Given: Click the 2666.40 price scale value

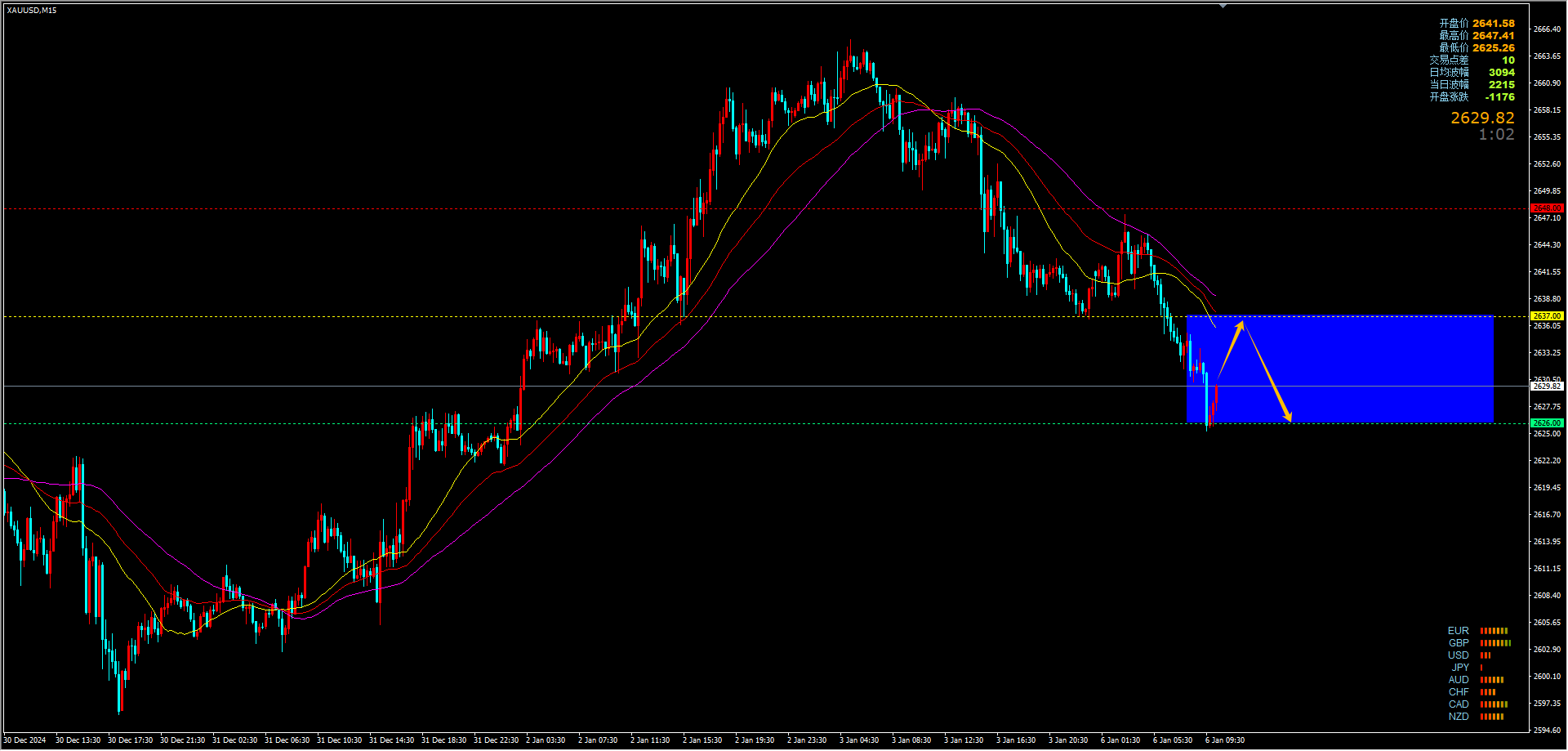Looking at the screenshot, I should [x=1547, y=29].
